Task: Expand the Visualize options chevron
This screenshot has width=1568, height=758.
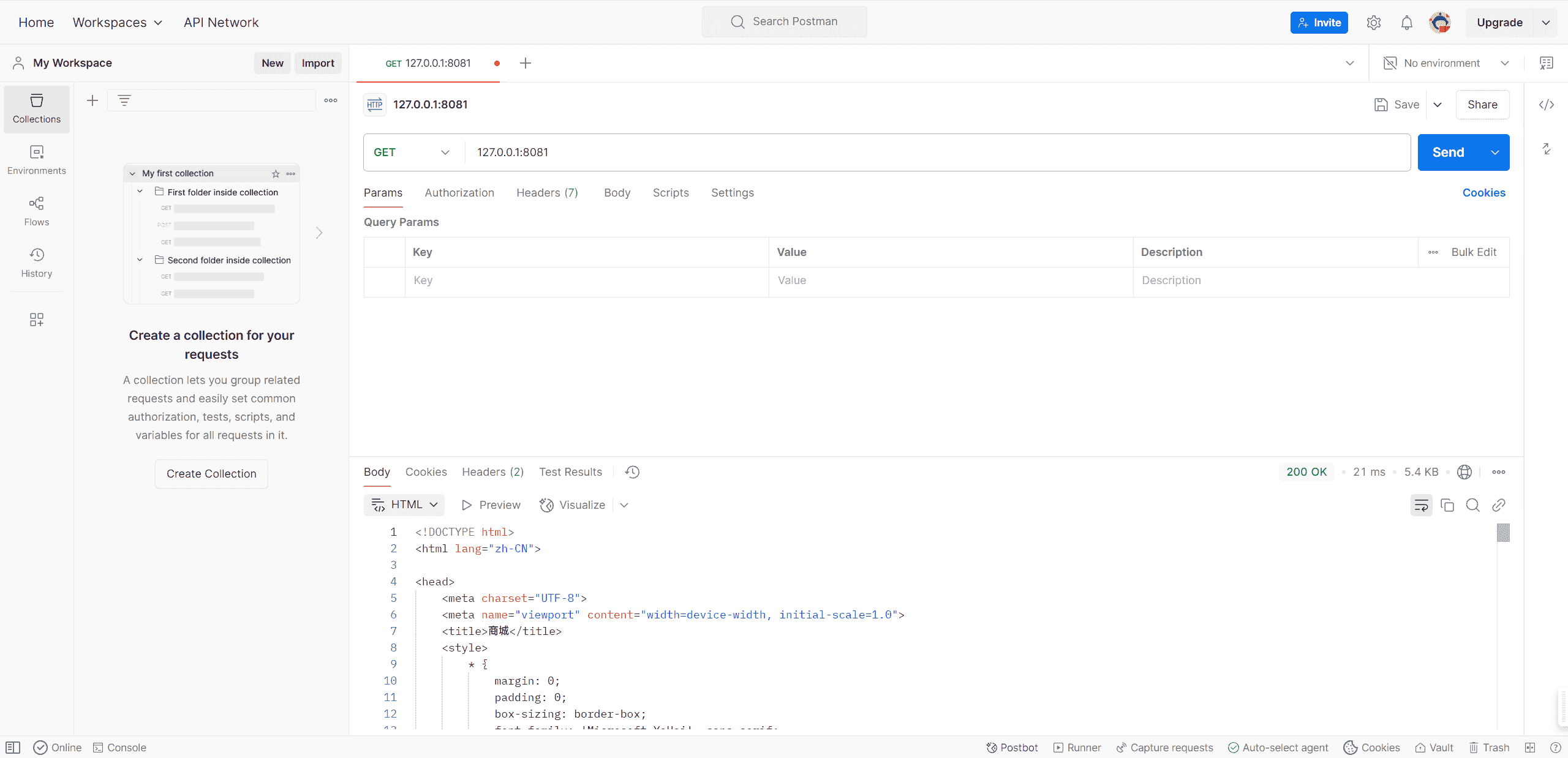Action: (x=624, y=505)
